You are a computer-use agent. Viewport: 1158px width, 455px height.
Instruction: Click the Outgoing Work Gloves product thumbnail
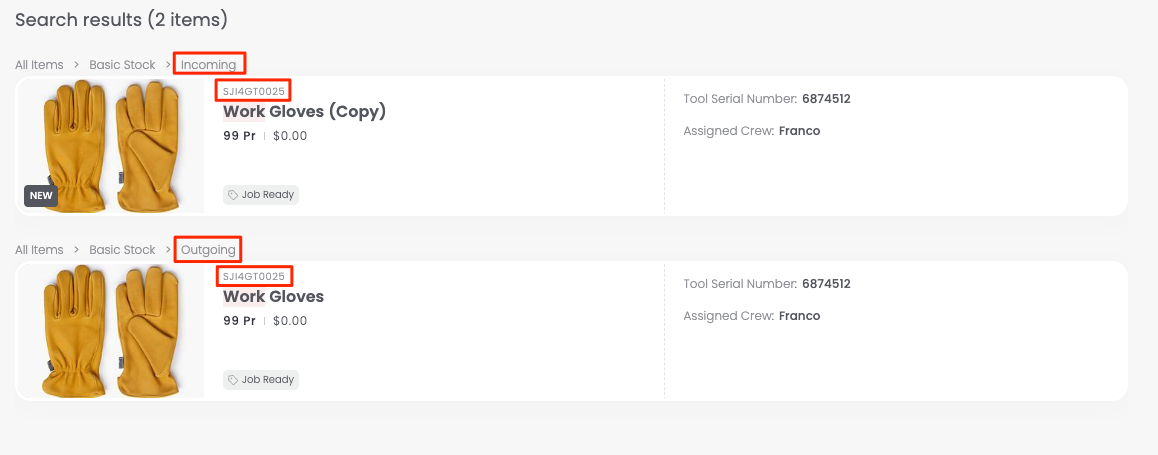[x=110, y=330]
